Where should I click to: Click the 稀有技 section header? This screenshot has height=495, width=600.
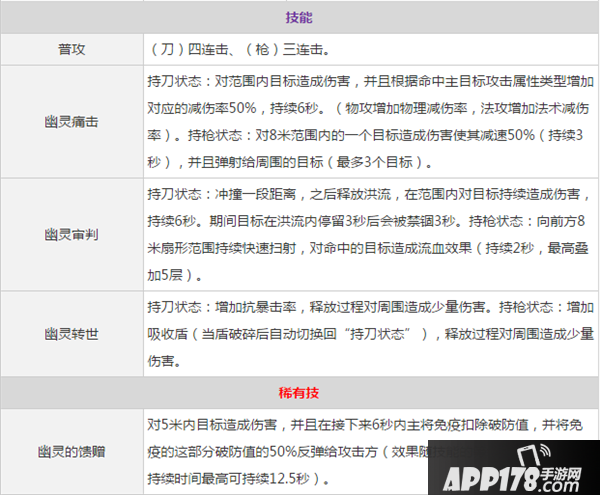coord(299,391)
